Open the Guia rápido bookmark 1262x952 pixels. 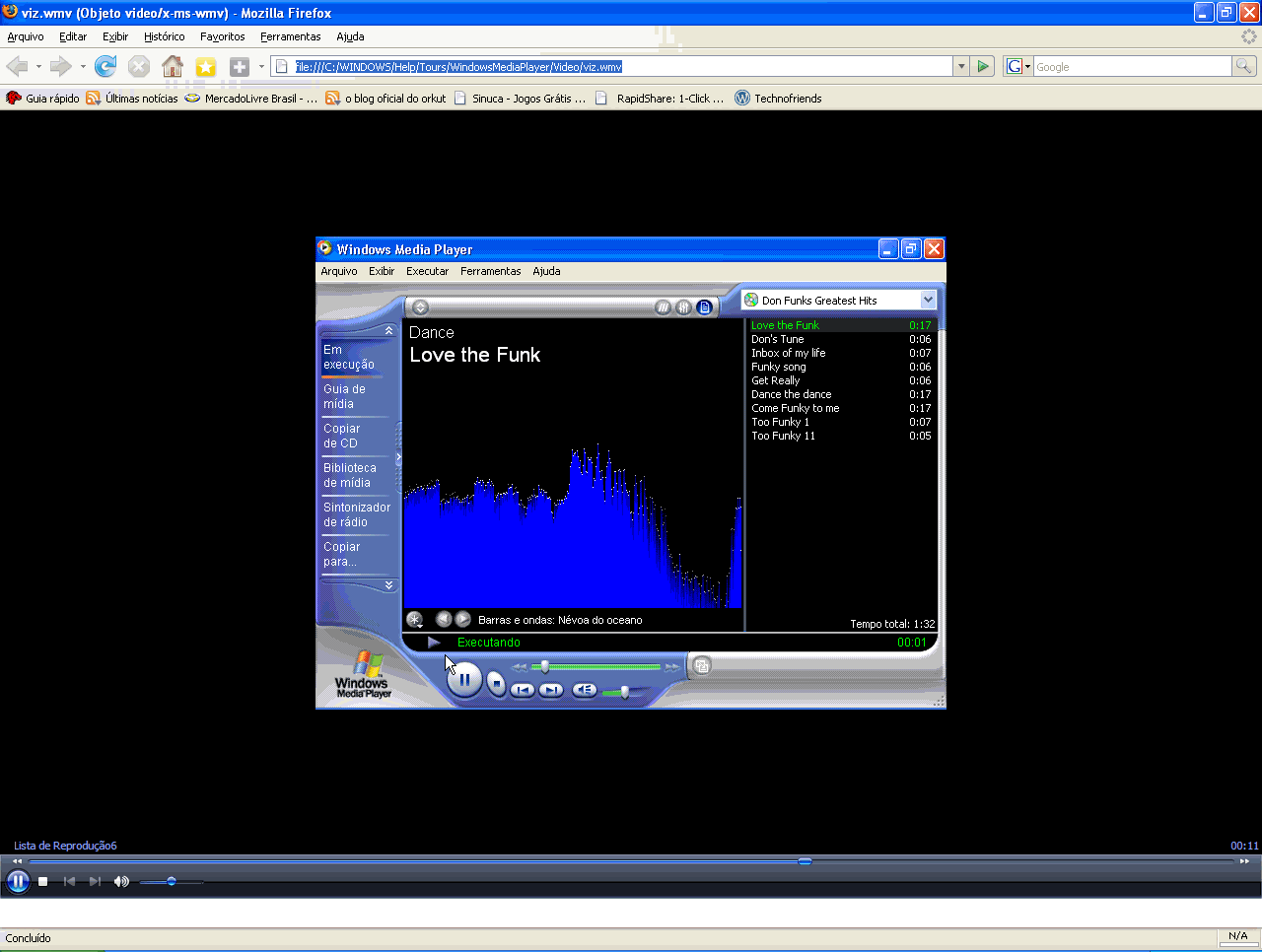click(x=42, y=99)
